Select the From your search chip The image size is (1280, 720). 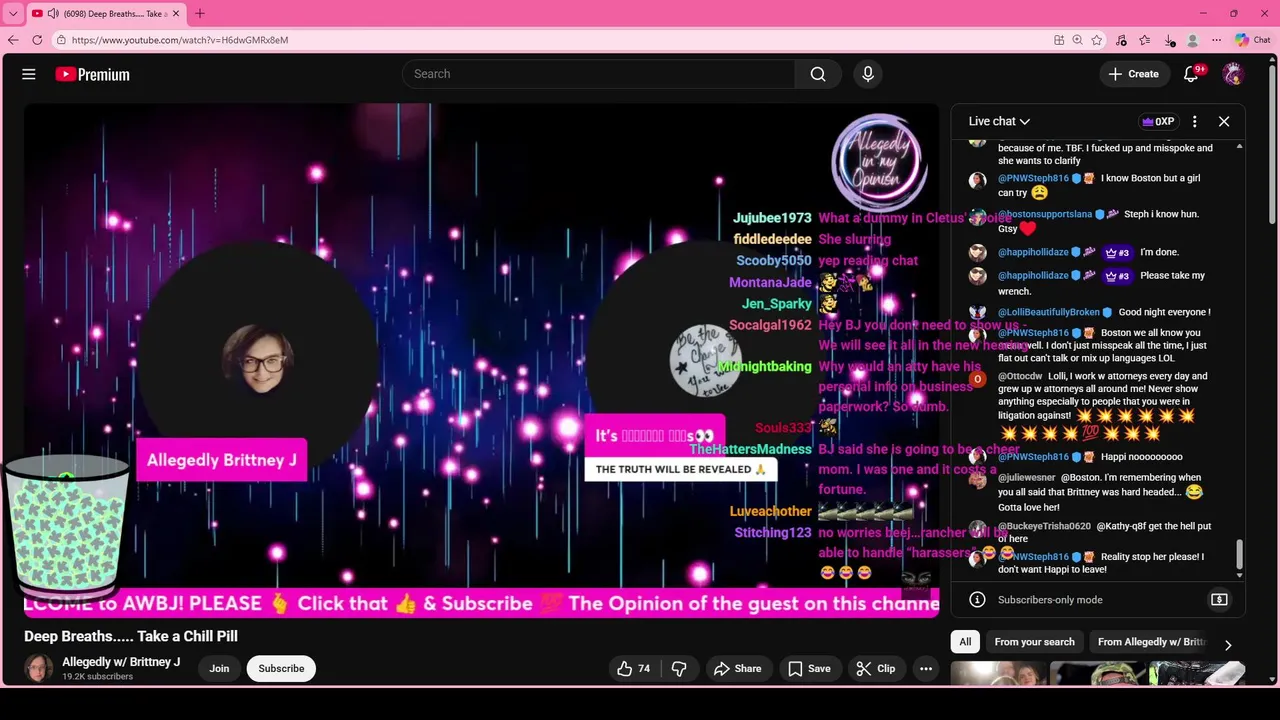pos(1034,642)
